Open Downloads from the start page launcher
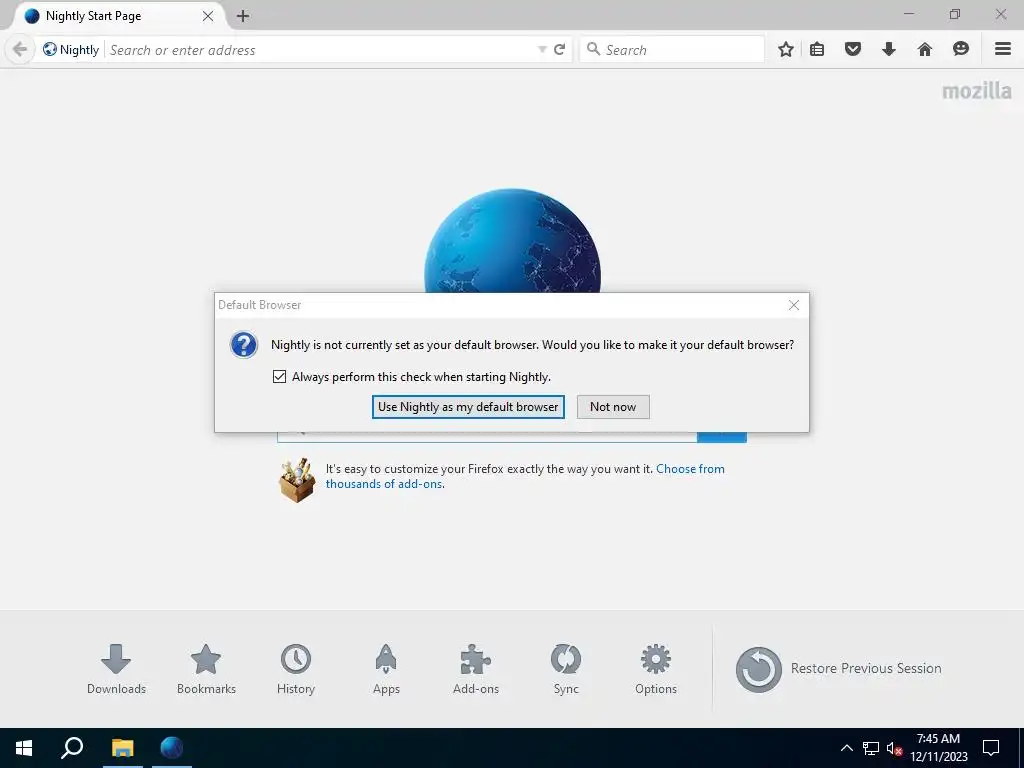Image resolution: width=1024 pixels, height=768 pixels. [116, 669]
